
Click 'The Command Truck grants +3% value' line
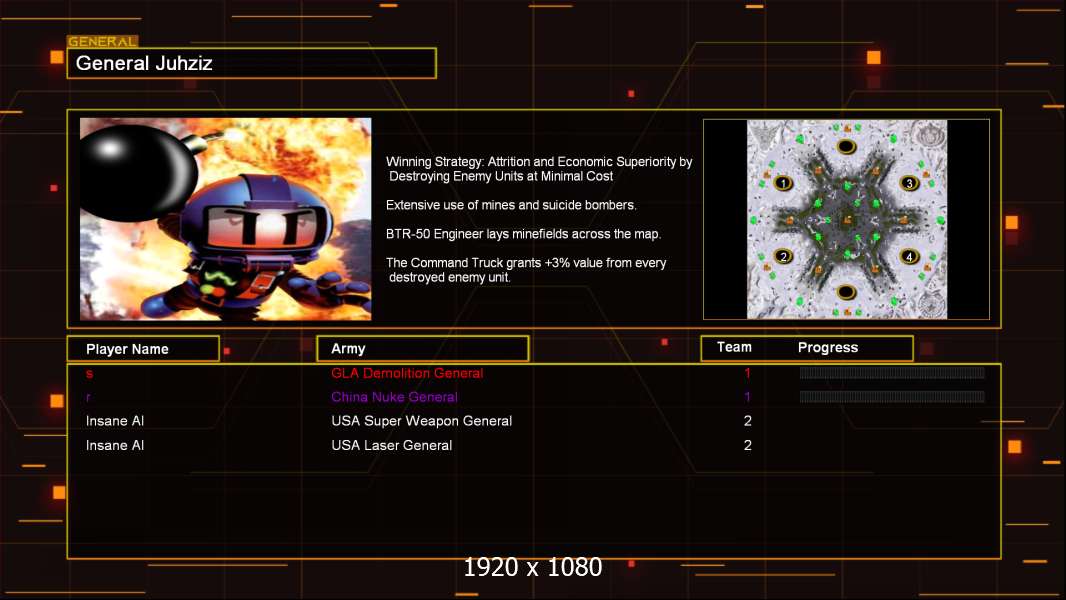[x=526, y=270]
